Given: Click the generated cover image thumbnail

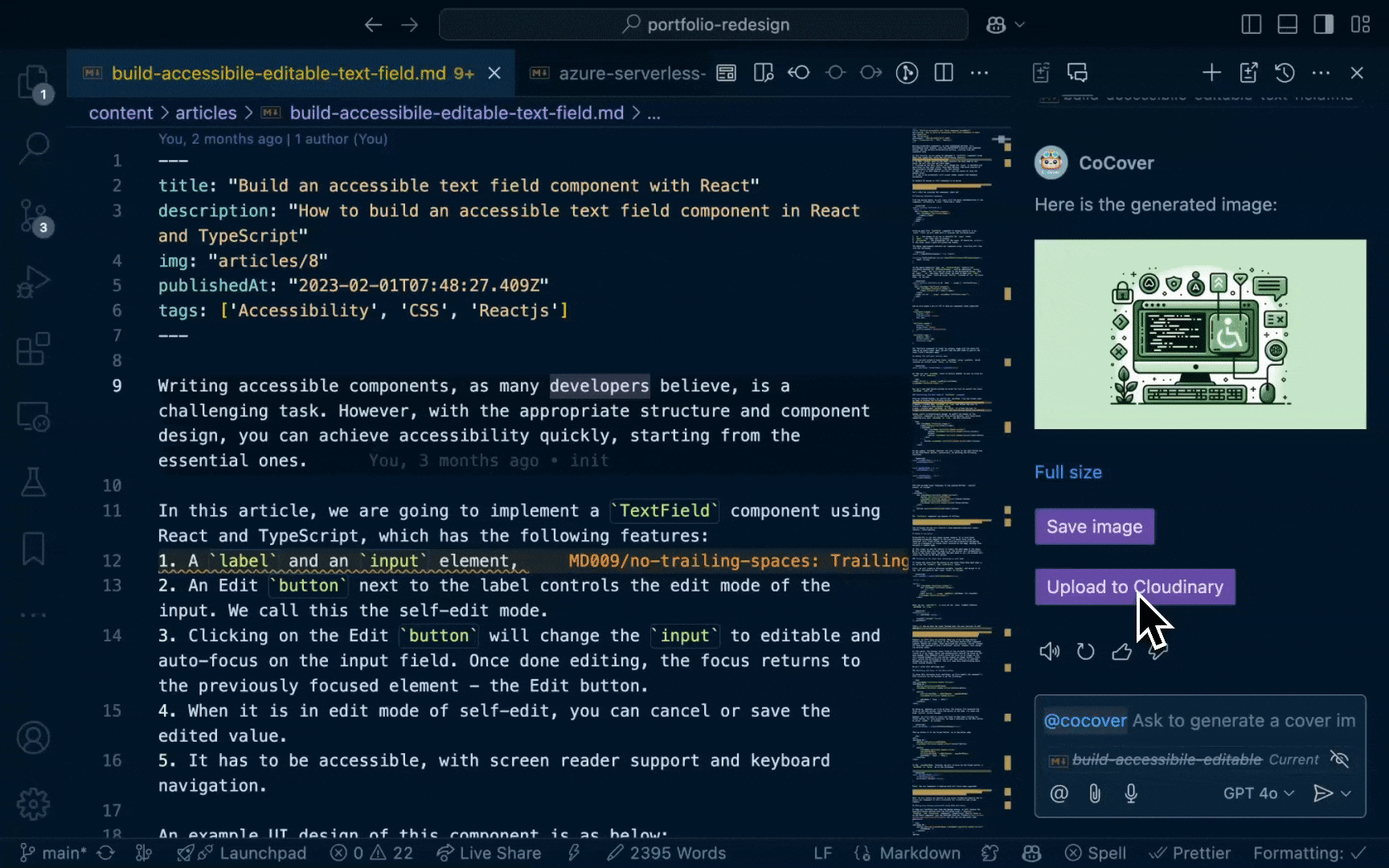Looking at the screenshot, I should pos(1199,334).
